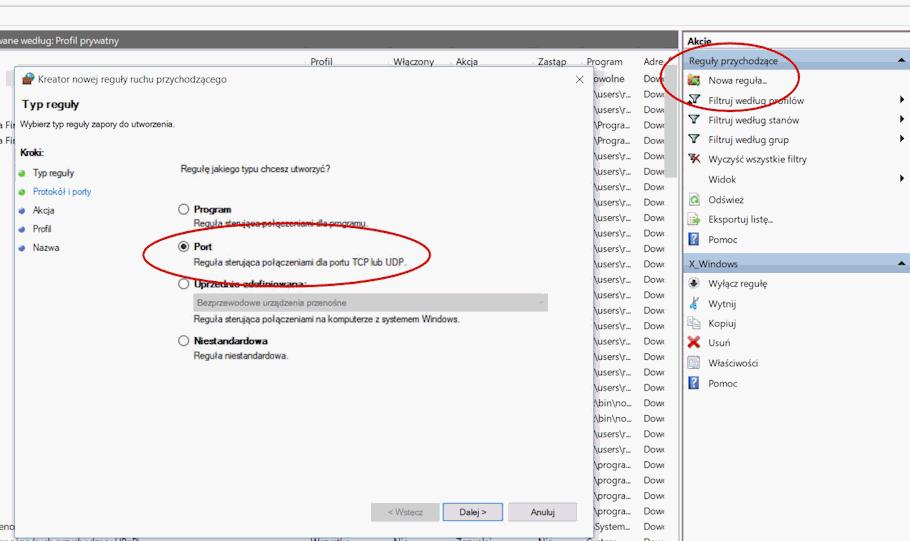Screen dimensions: 910x541
Task: Choose the Niestandardowa rule type option
Action: (183, 341)
